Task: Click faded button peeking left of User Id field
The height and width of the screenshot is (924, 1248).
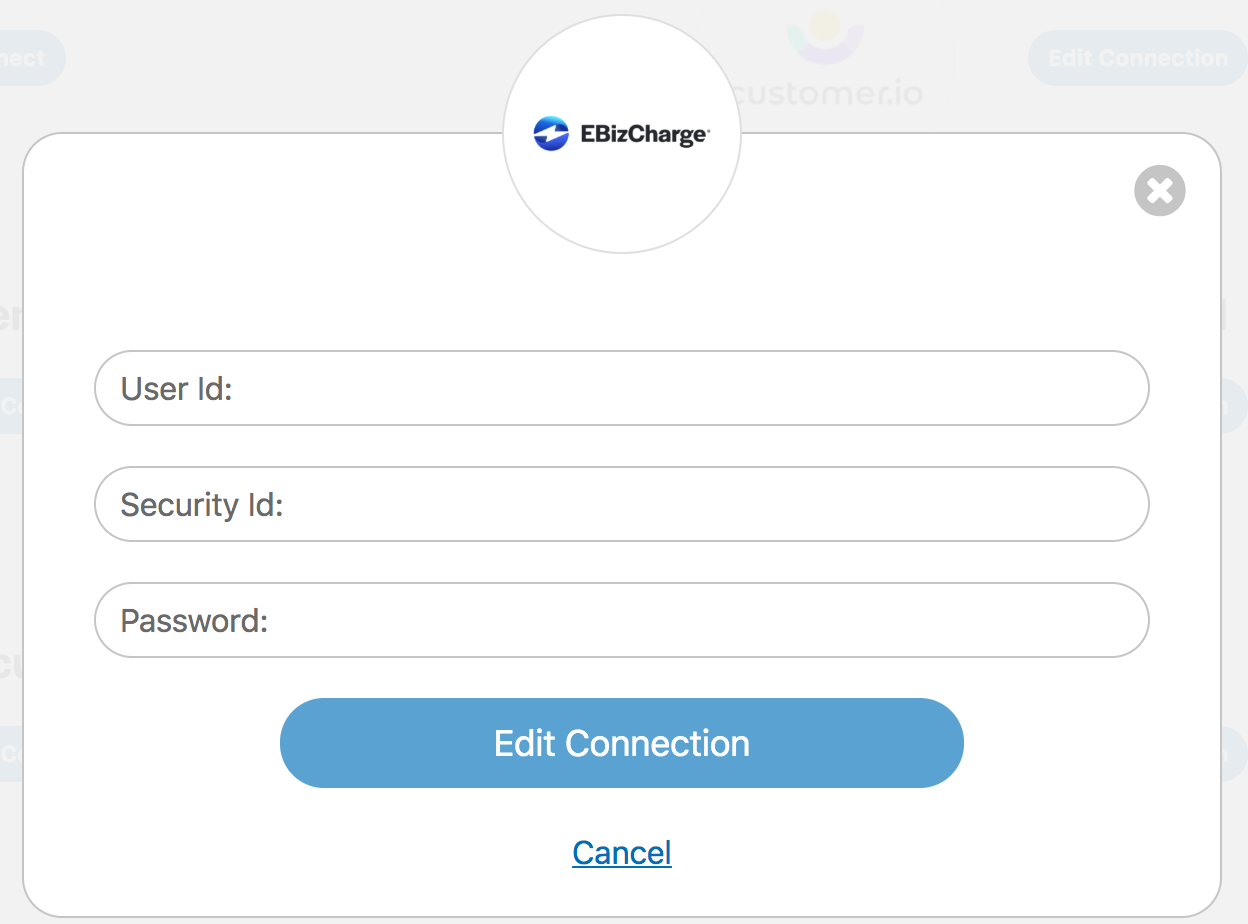Action: click(11, 406)
